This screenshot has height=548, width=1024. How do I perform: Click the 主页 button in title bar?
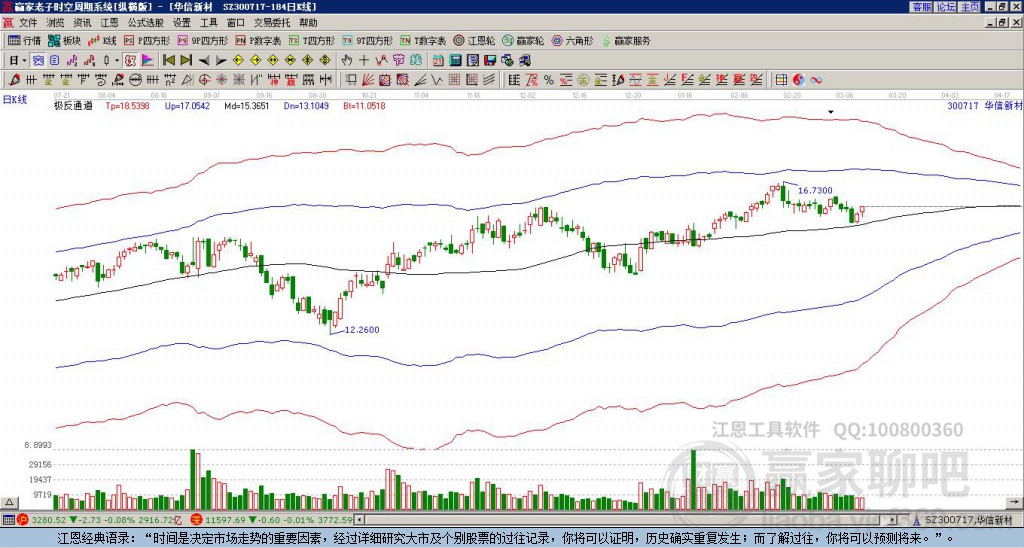(970, 6)
